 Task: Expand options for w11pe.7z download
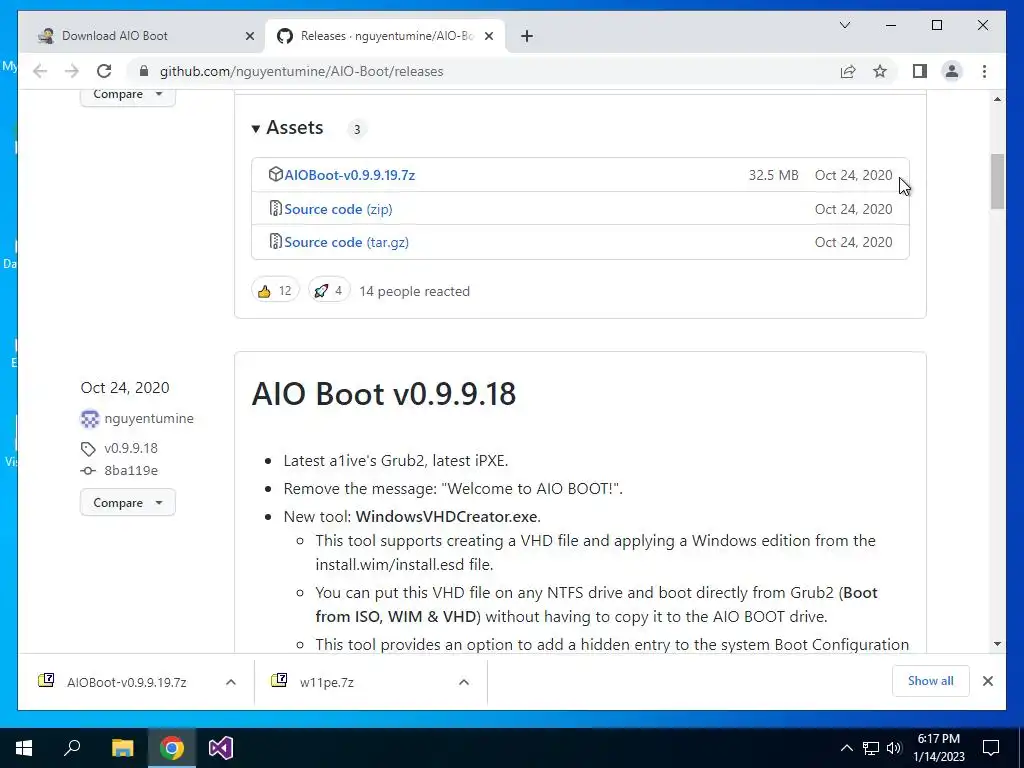point(464,682)
